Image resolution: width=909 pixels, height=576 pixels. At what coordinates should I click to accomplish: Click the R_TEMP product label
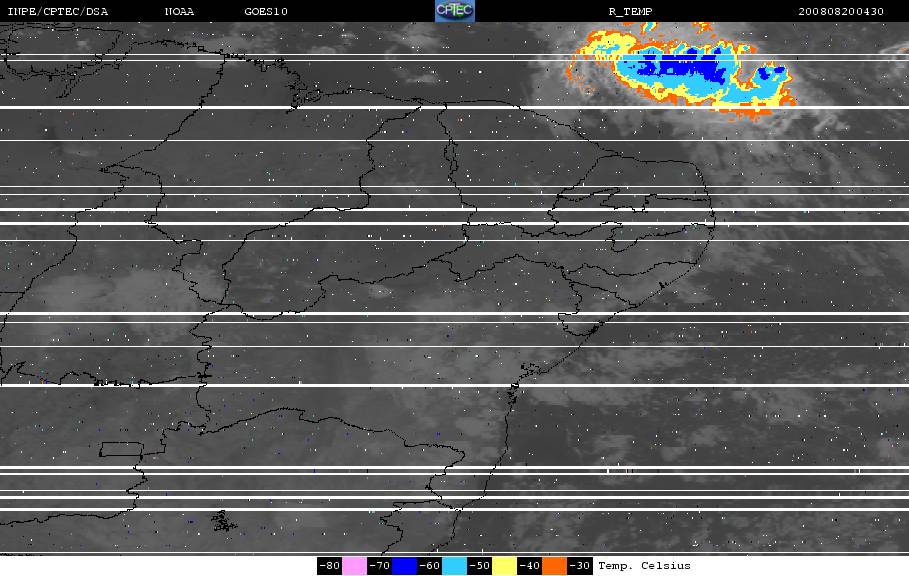tap(631, 12)
